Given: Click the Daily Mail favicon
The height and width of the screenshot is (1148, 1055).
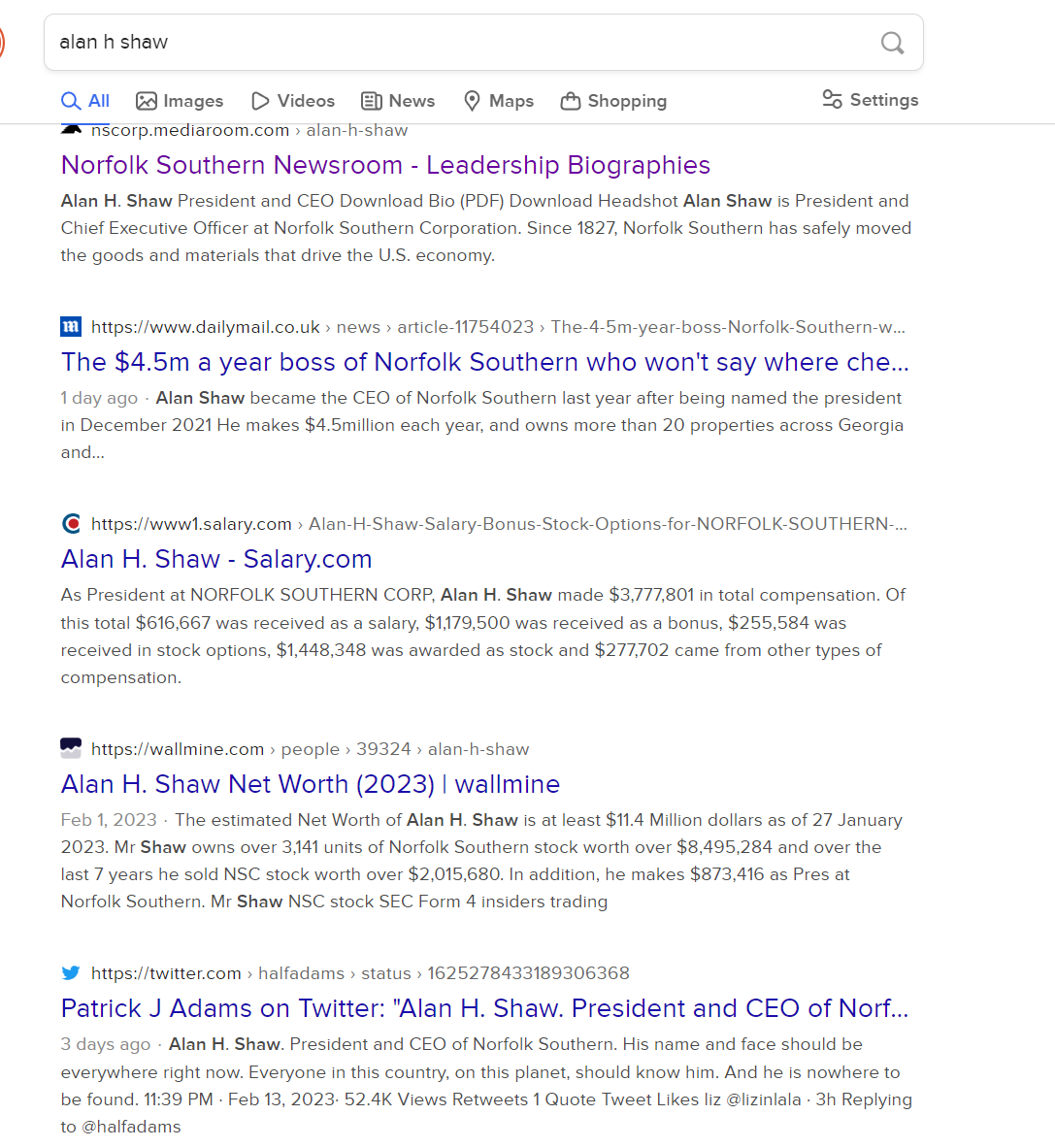Looking at the screenshot, I should coord(71,326).
